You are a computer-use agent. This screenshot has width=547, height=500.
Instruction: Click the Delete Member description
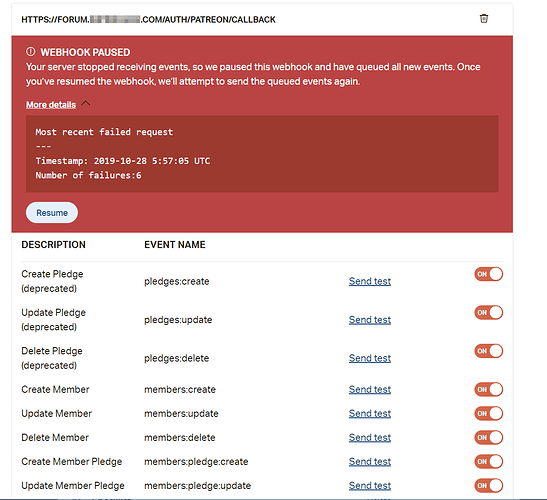pos(55,438)
